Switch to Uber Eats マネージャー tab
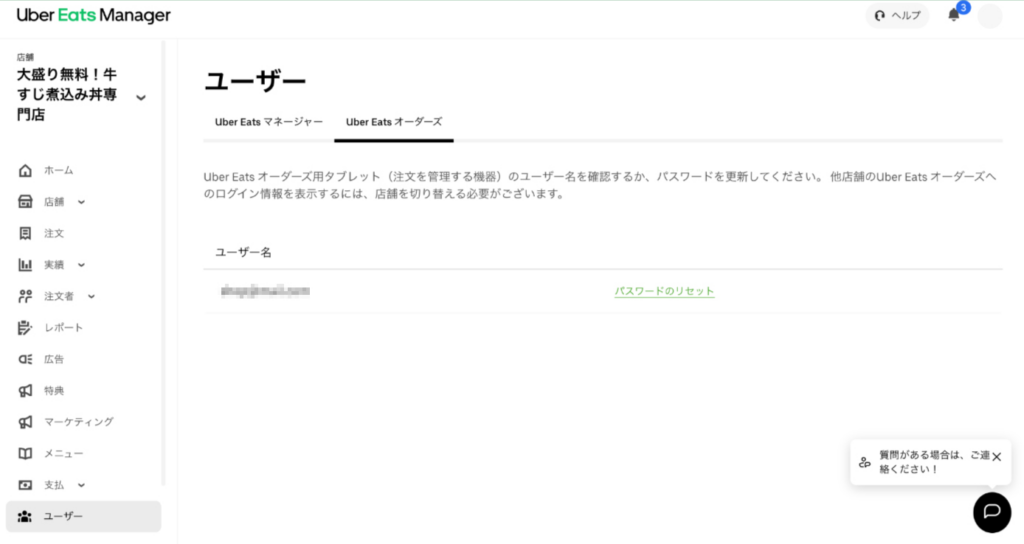Viewport: 1024px width, 544px height. coord(269,122)
